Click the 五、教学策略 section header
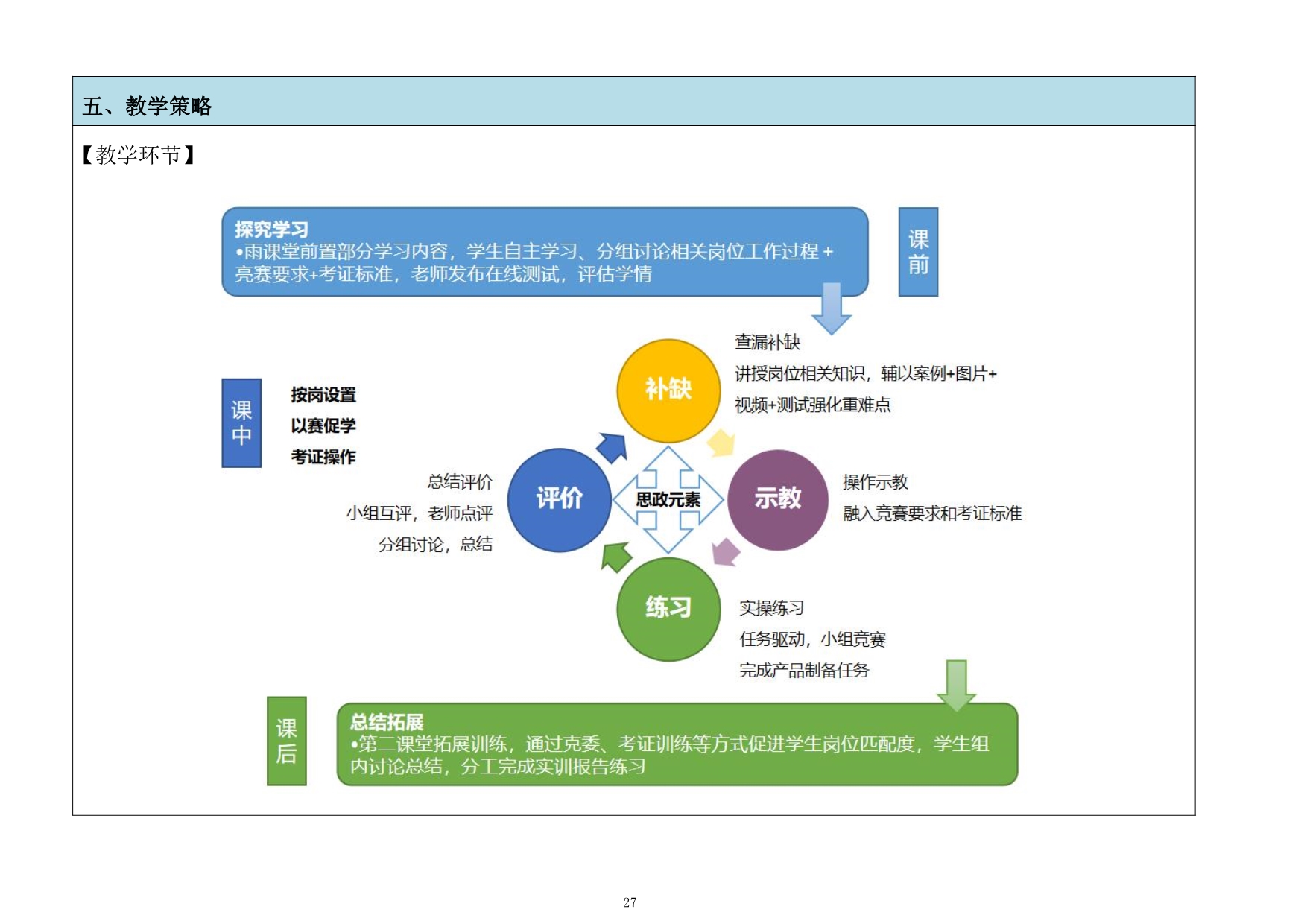1307x924 pixels. [x=148, y=106]
